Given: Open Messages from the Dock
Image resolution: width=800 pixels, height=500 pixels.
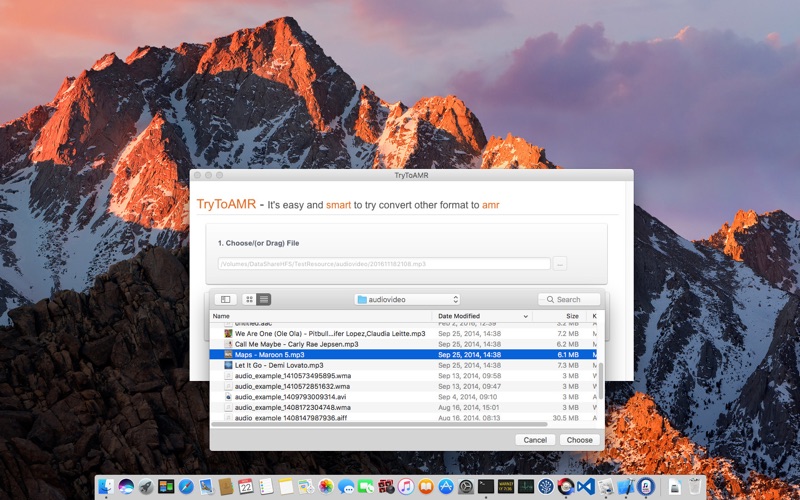Looking at the screenshot, I should pos(346,486).
